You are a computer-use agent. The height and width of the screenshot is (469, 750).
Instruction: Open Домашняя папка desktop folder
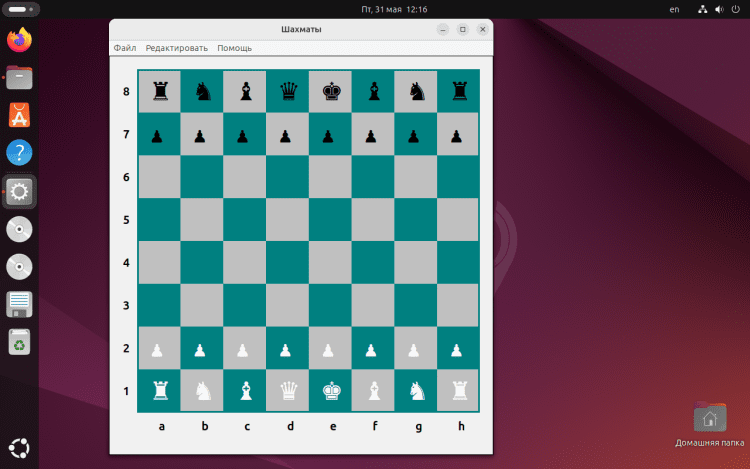click(x=710, y=425)
